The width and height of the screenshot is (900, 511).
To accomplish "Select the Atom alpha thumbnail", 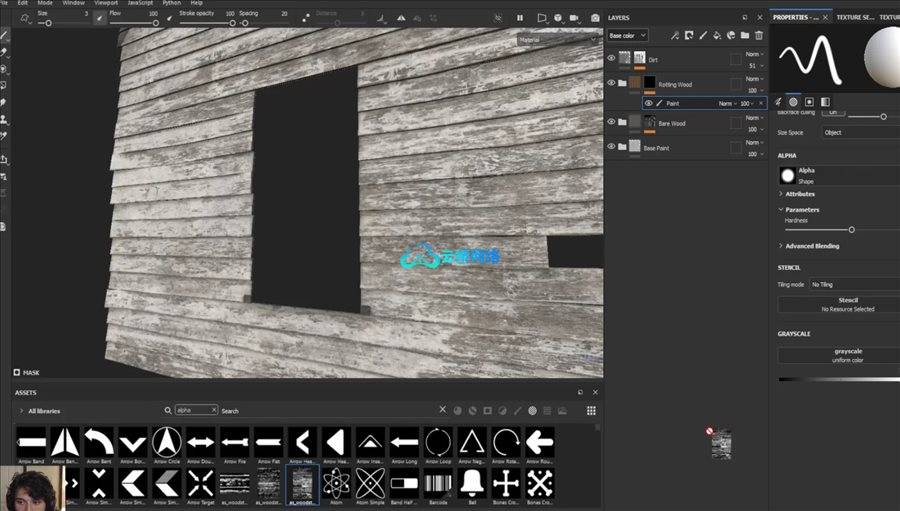I will pyautogui.click(x=336, y=483).
